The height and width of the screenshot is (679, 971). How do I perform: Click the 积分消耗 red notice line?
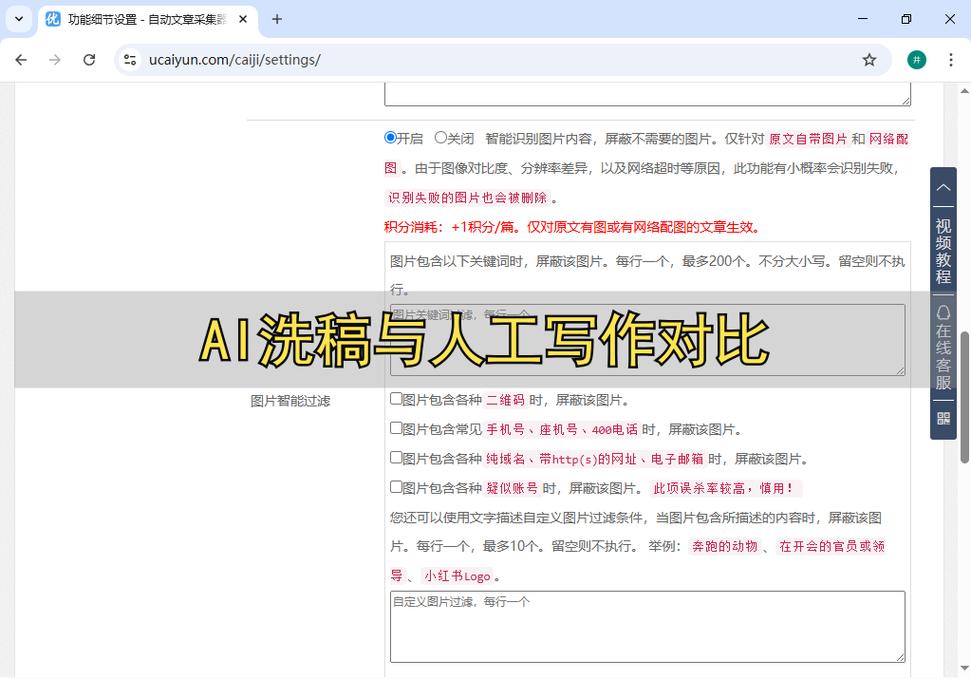(x=572, y=227)
